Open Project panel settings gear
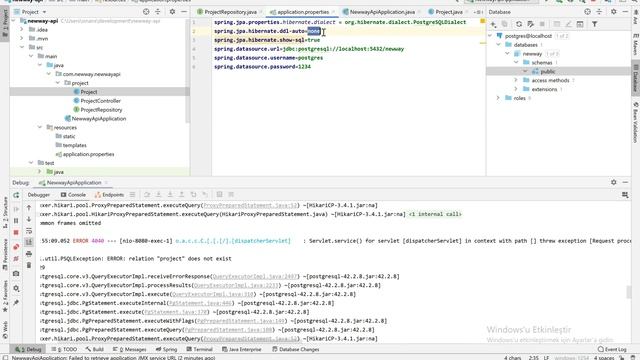 172,12
